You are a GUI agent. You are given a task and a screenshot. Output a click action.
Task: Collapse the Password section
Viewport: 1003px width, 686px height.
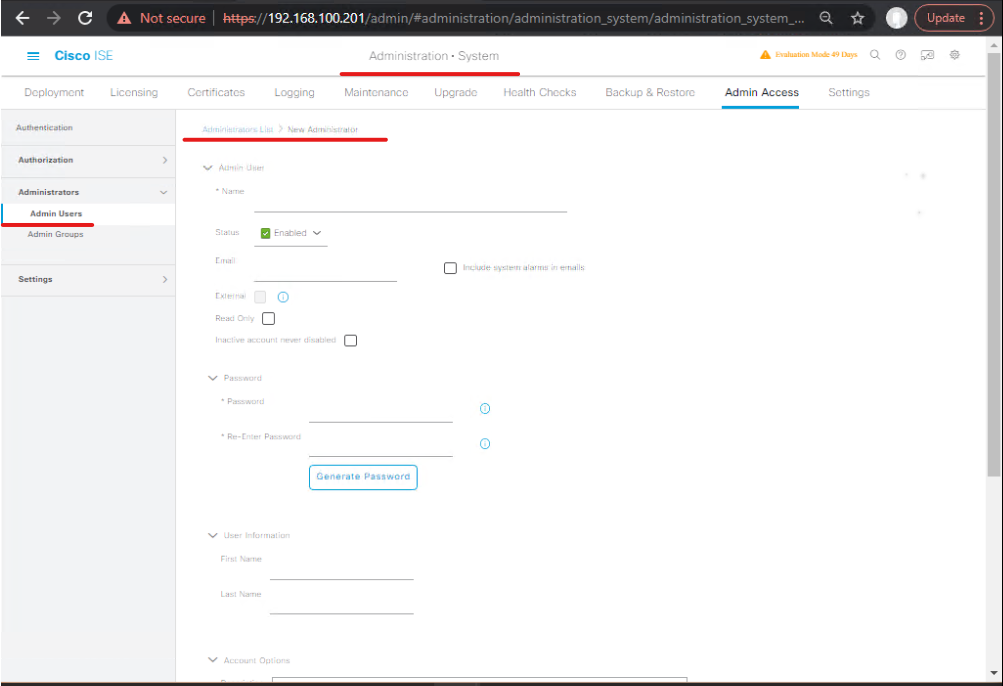coord(213,378)
